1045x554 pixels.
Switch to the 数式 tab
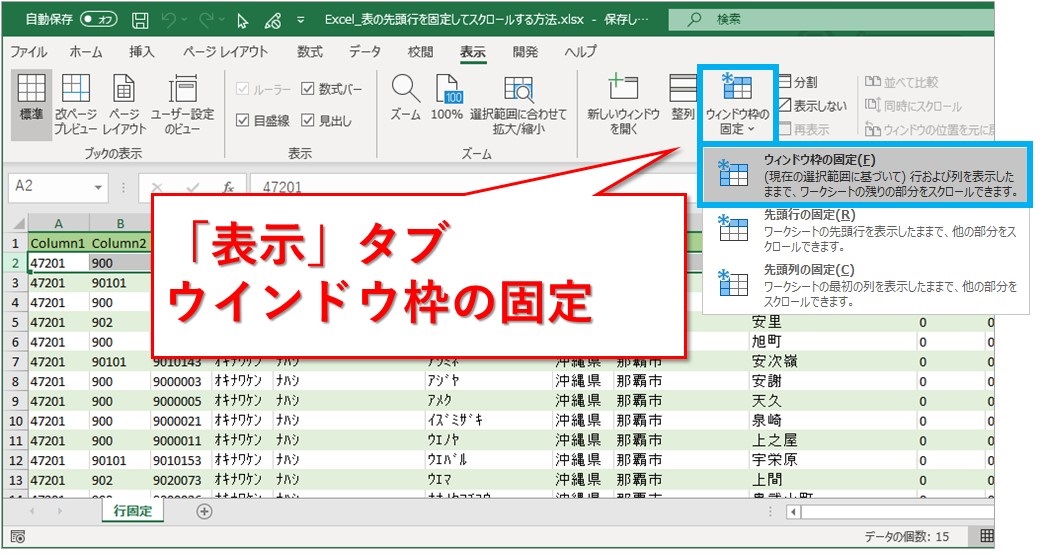point(310,51)
